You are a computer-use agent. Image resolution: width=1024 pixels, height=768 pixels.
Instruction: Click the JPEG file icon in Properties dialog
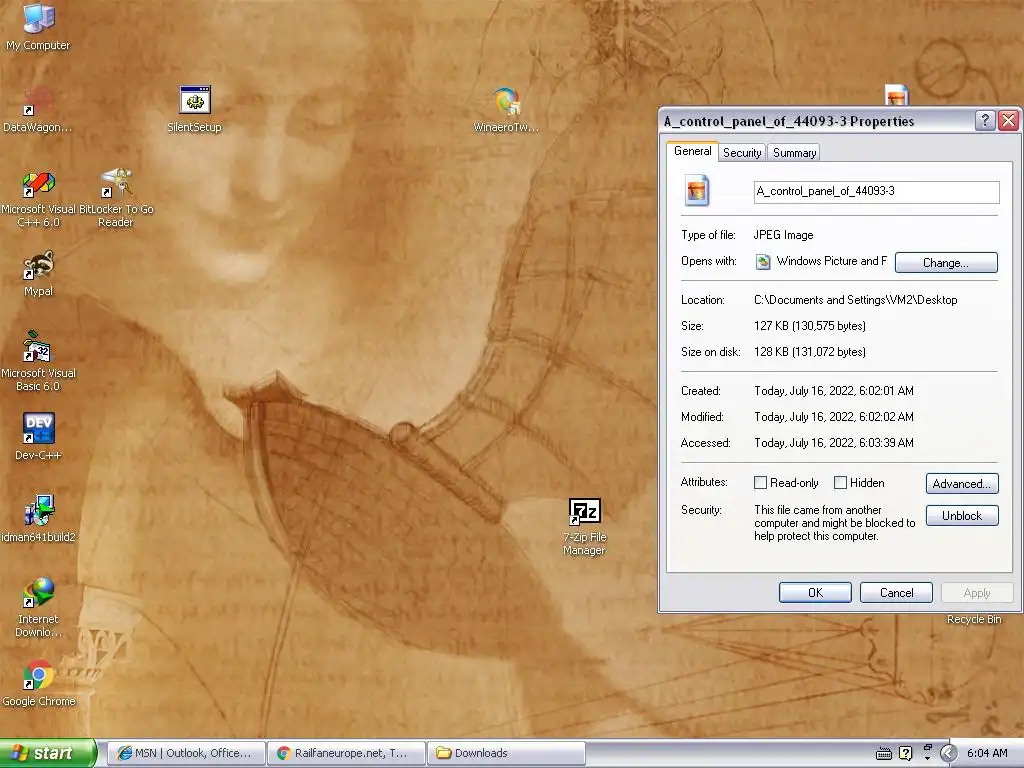697,191
